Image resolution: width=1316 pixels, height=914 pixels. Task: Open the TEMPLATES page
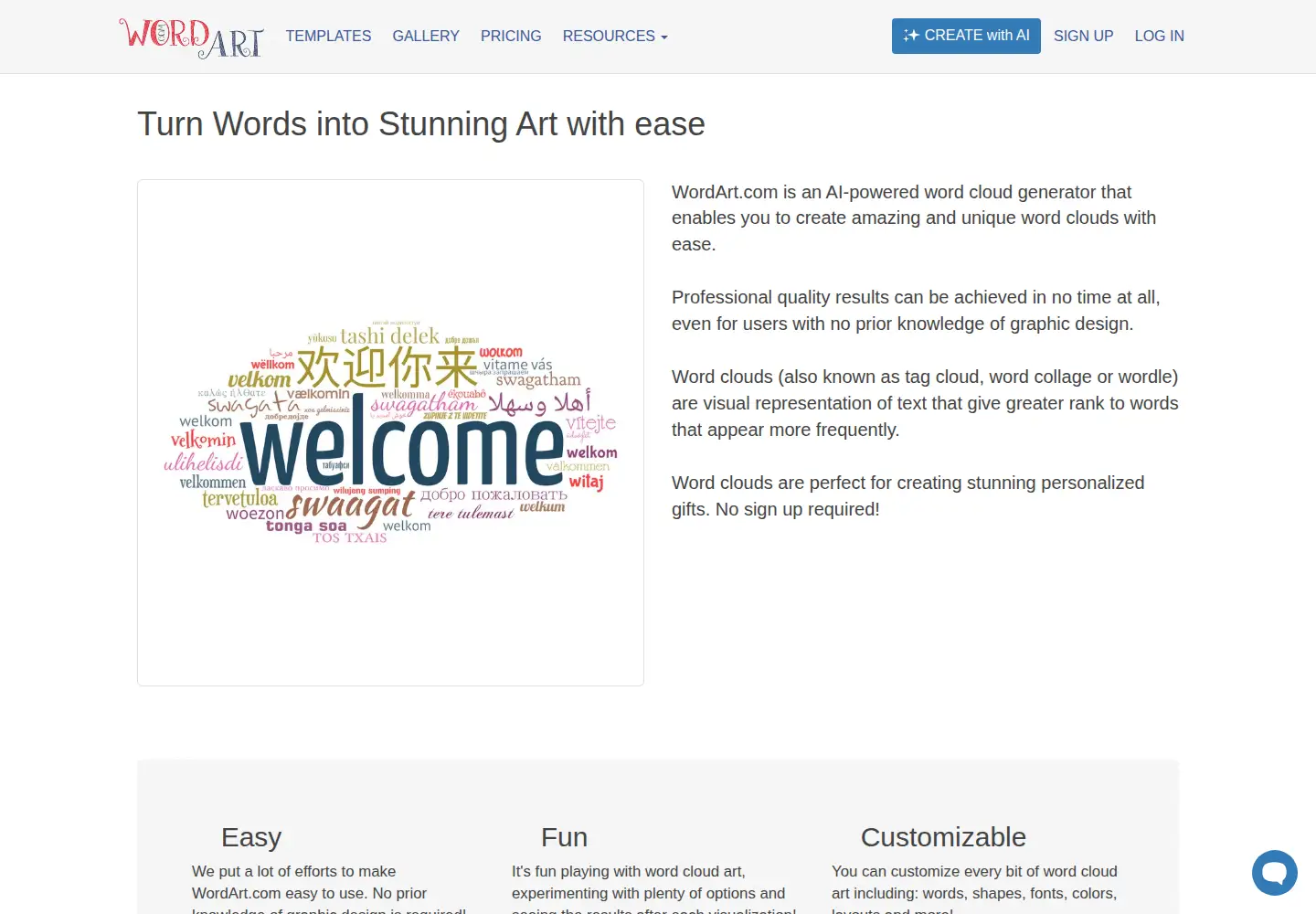pyautogui.click(x=328, y=37)
